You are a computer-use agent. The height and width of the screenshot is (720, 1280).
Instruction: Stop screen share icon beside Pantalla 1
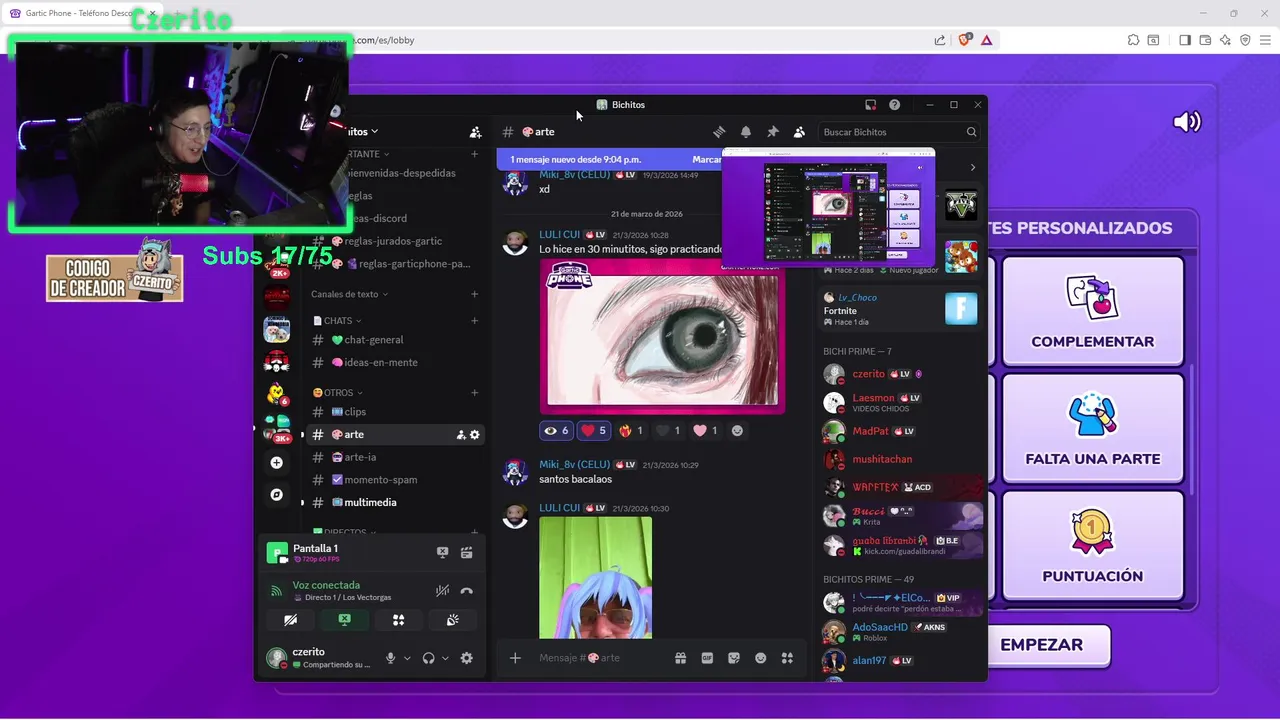pyautogui.click(x=443, y=552)
